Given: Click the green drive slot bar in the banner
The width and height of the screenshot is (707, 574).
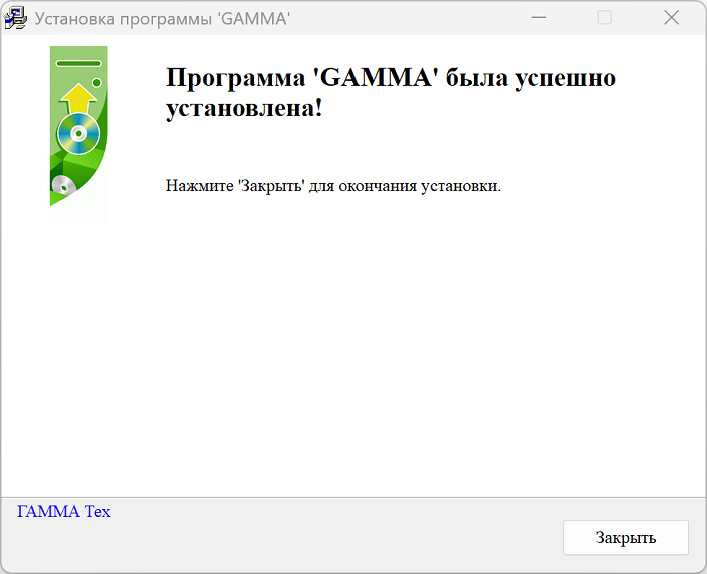Looking at the screenshot, I should click(79, 63).
